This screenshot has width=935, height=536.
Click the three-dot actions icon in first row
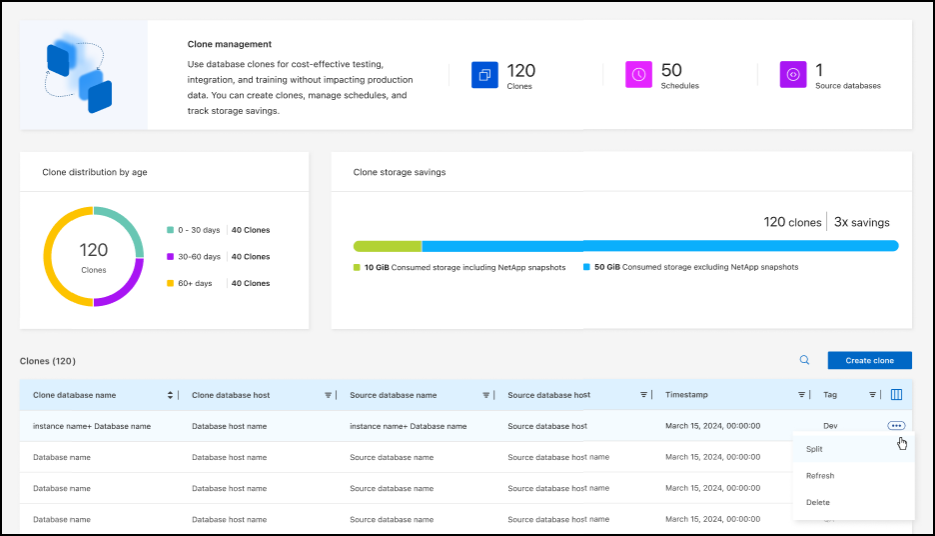click(x=896, y=426)
